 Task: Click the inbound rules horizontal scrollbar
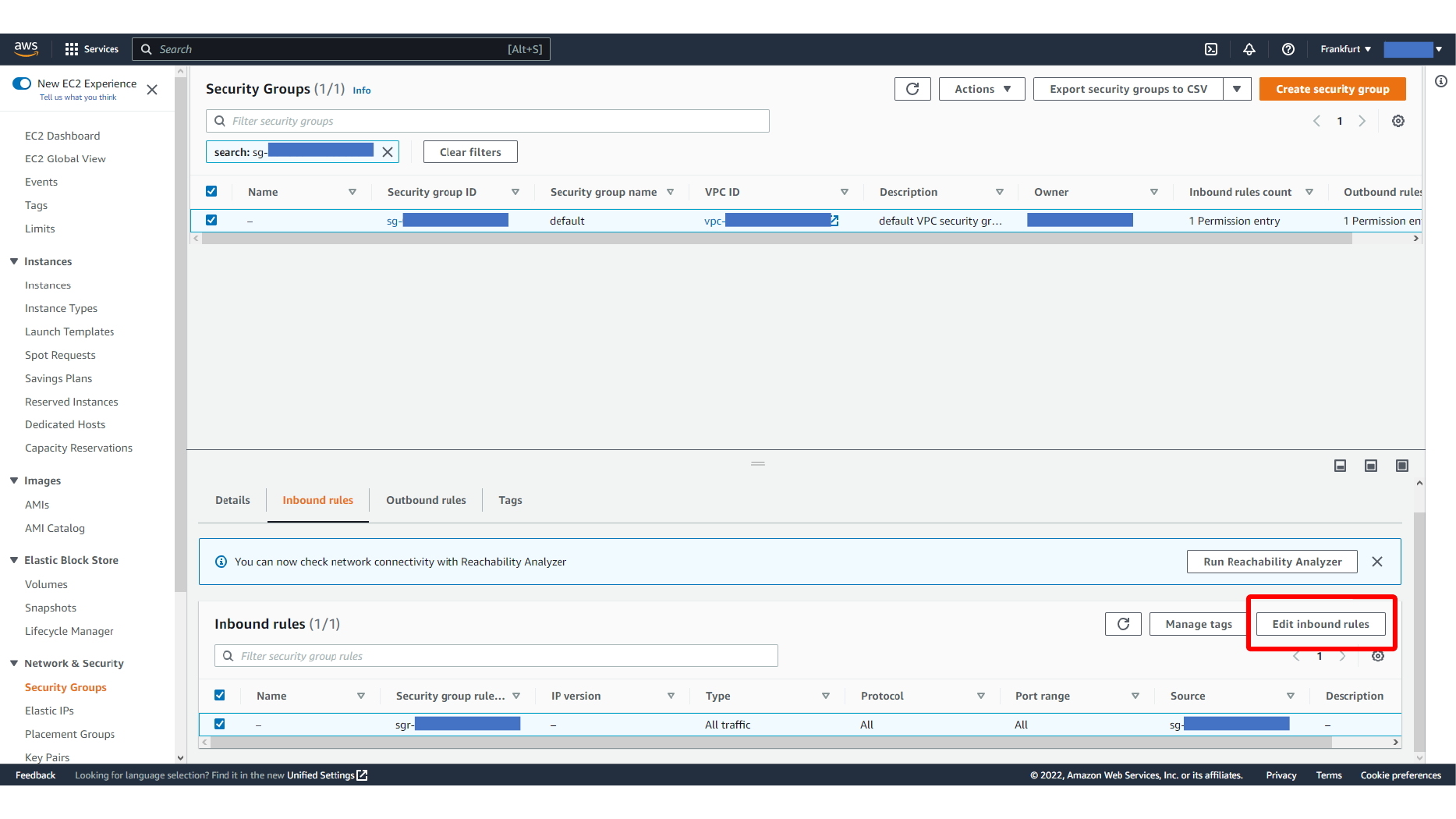[x=771, y=743]
